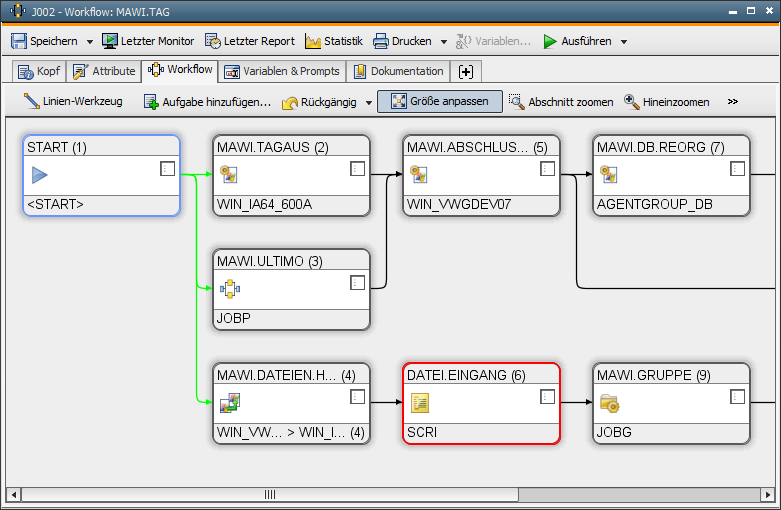781x510 pixels.
Task: Maximize the workflow window
Action: pos(751,10)
